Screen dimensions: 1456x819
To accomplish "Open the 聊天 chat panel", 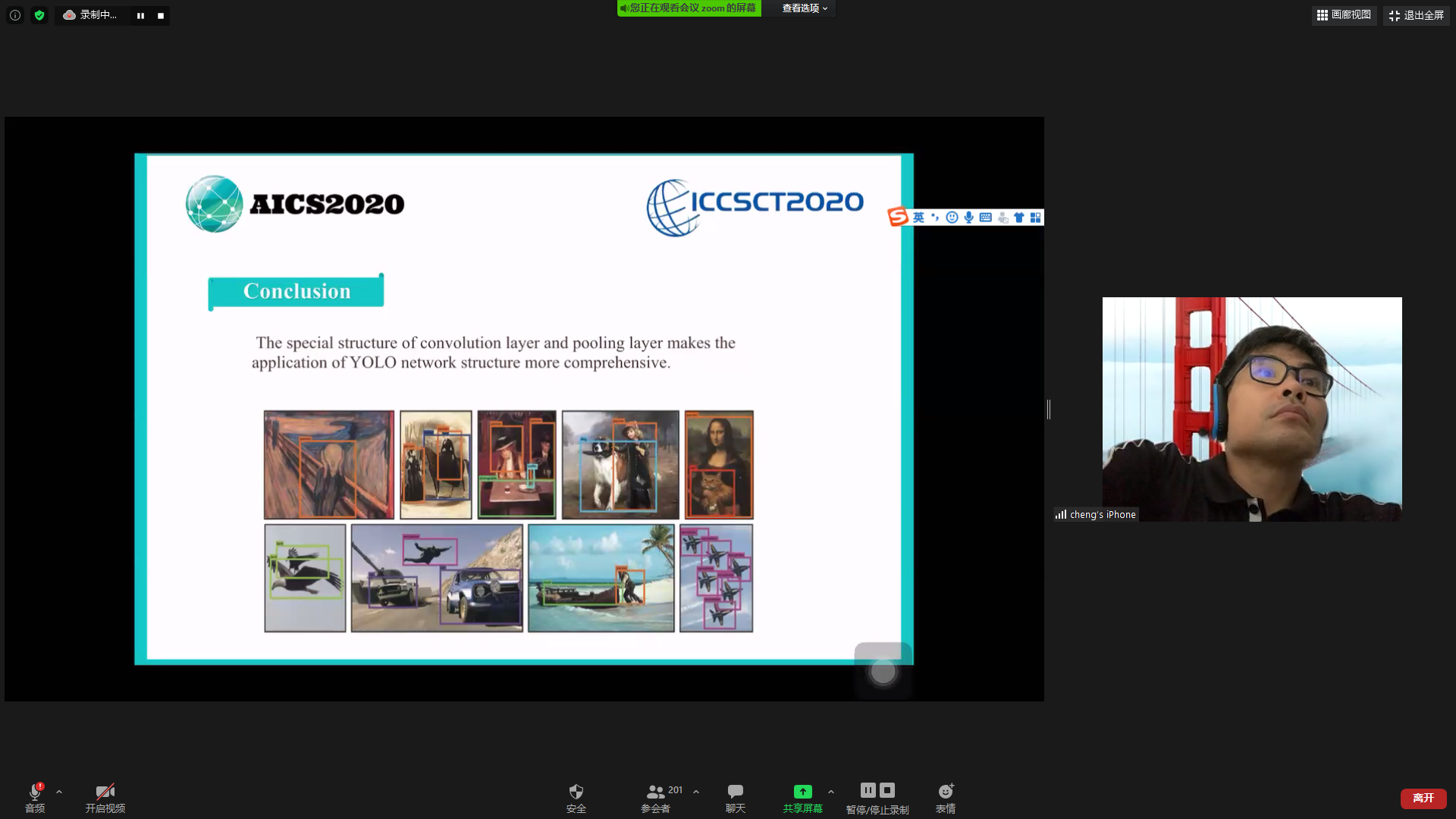I will [736, 799].
